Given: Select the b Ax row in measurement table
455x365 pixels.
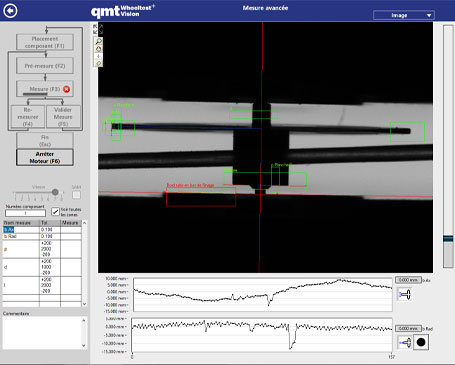Looking at the screenshot, I should pyautogui.click(x=42, y=230).
